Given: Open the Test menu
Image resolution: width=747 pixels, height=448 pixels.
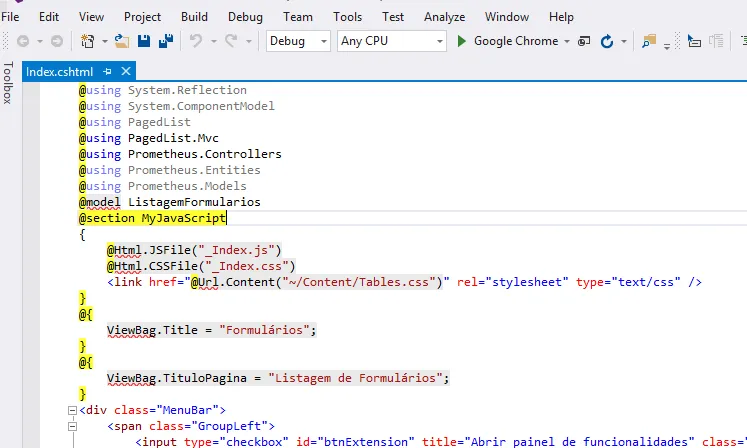Looking at the screenshot, I should 393,17.
